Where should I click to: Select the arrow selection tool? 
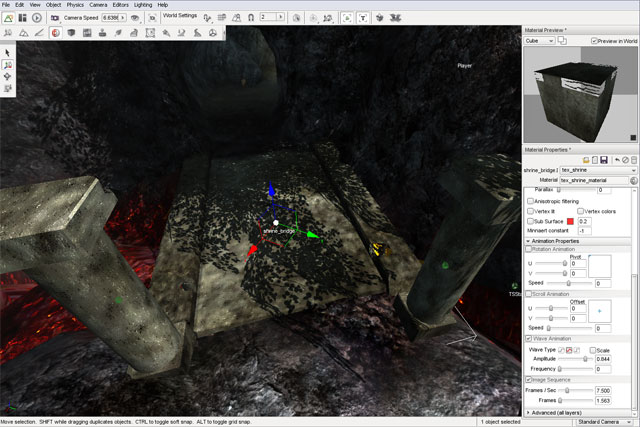[x=8, y=51]
